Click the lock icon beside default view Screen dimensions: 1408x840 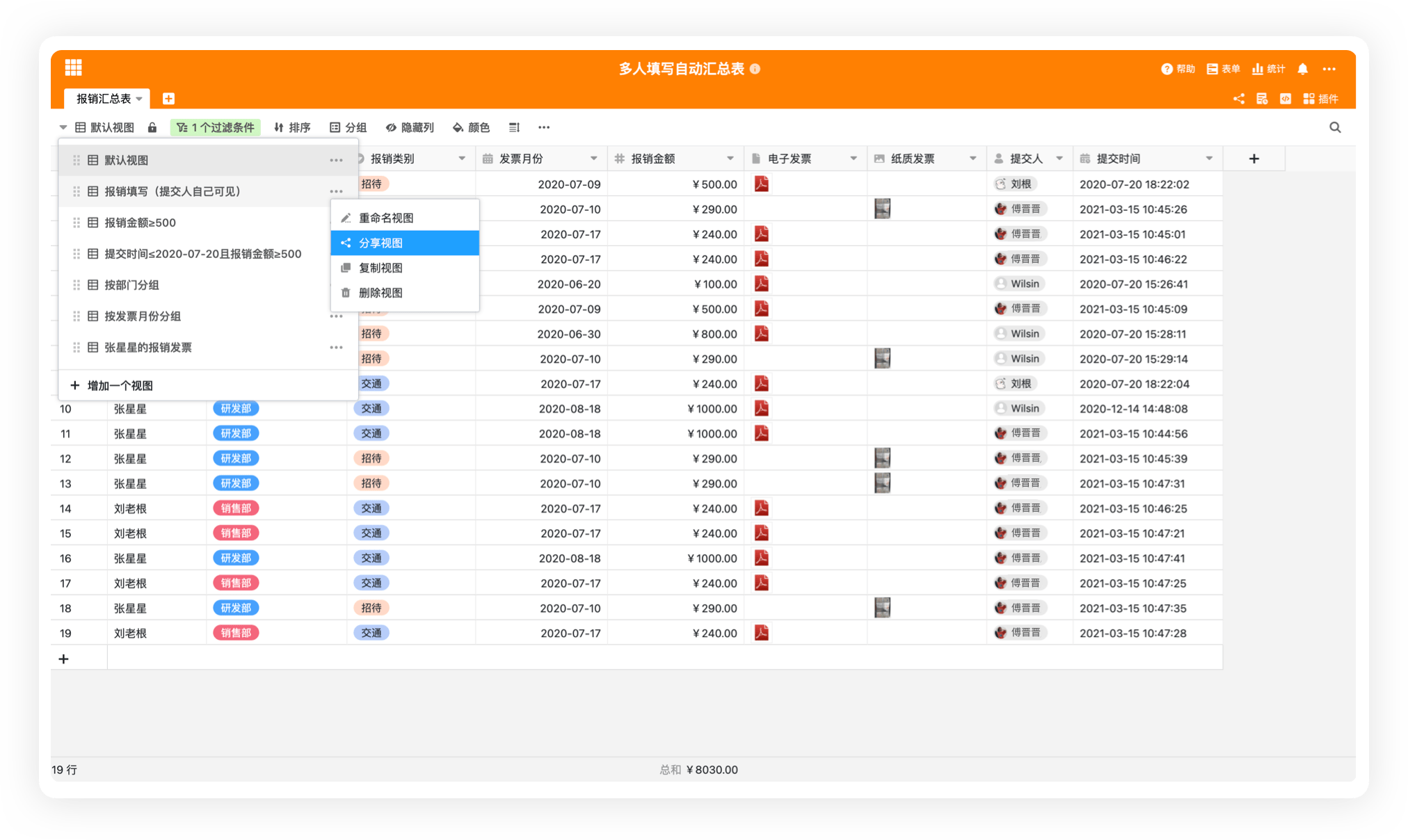click(x=152, y=127)
